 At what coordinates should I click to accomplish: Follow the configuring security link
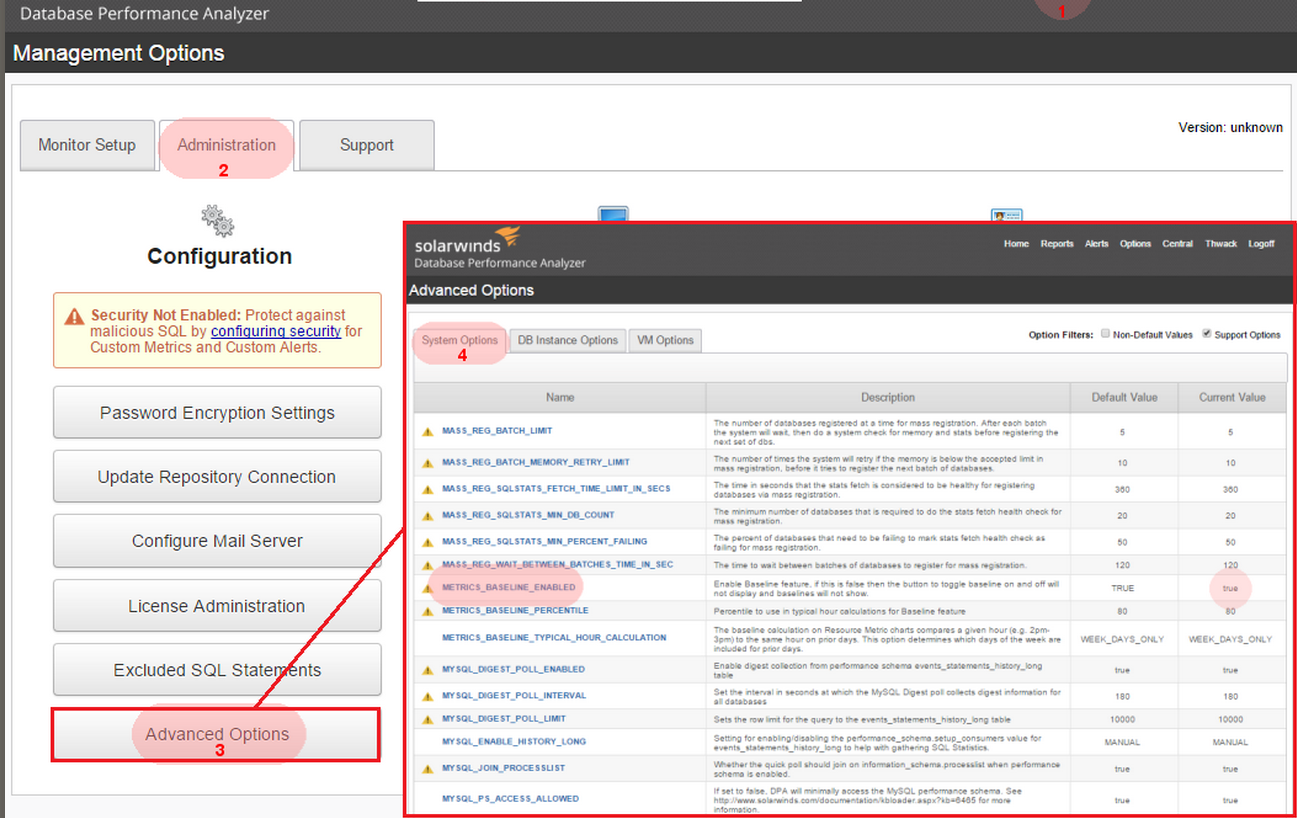(x=276, y=331)
